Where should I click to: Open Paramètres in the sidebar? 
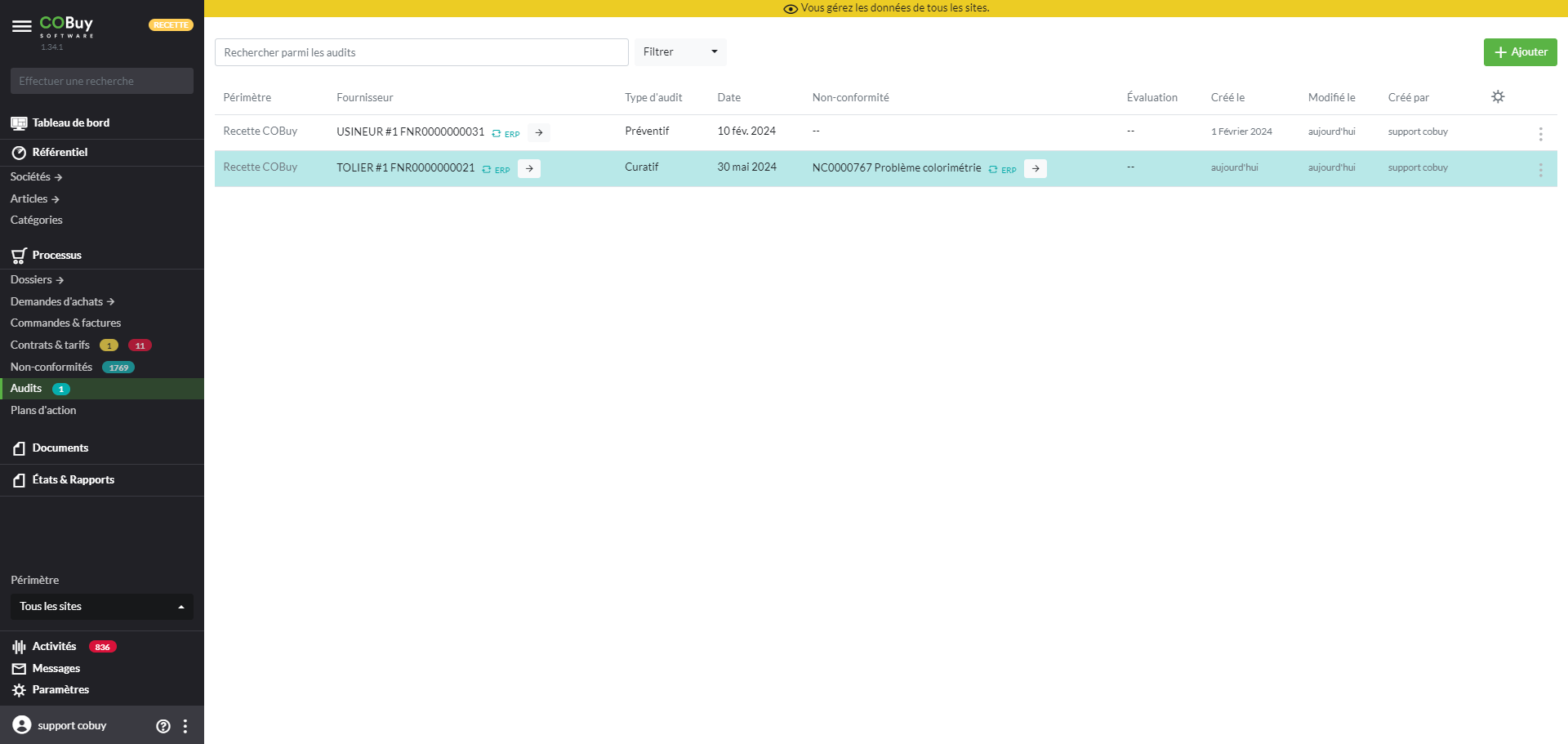point(60,690)
